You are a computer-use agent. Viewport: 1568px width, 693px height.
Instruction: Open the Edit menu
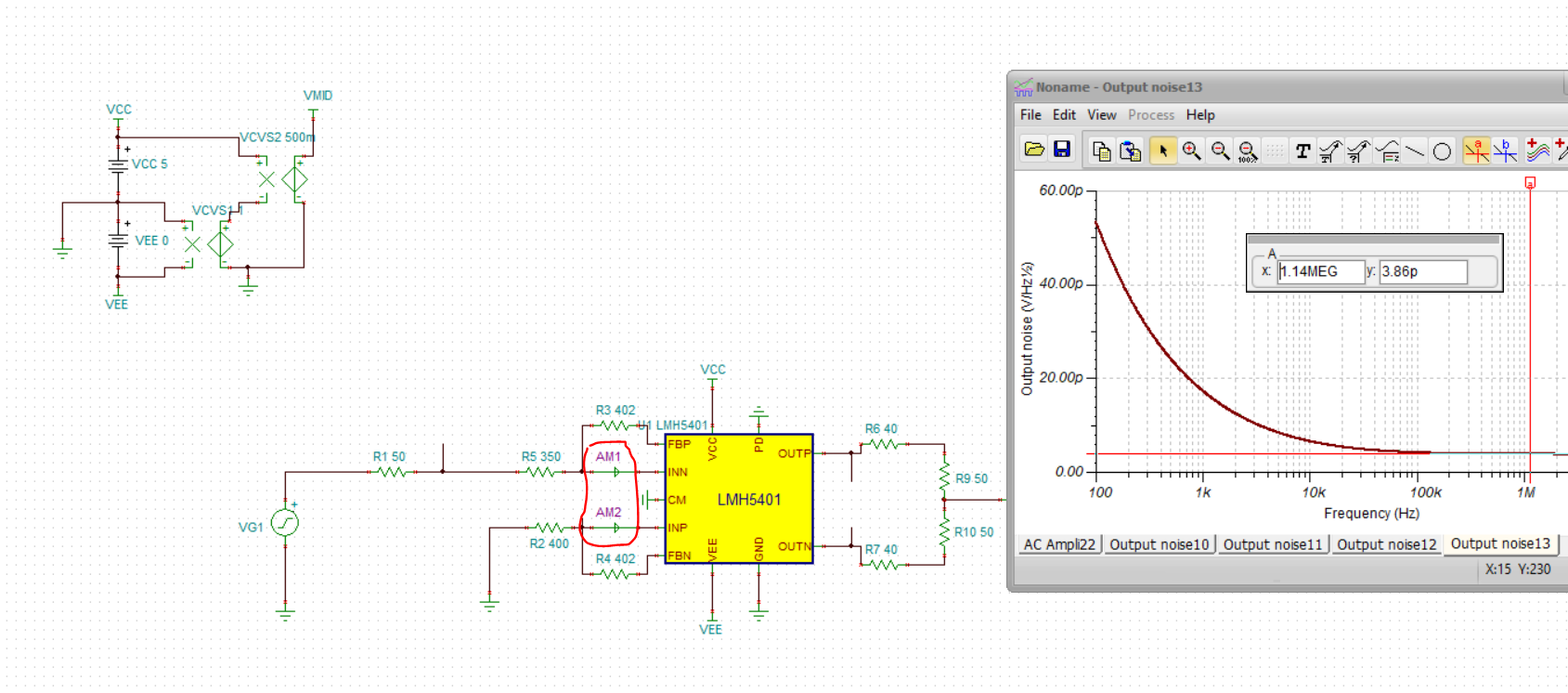click(1064, 115)
